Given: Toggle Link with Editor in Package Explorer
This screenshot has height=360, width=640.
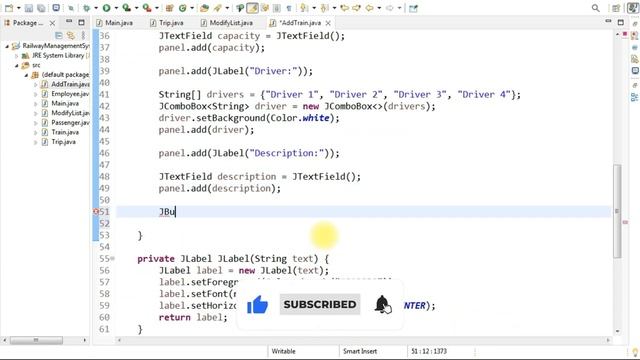Looking at the screenshot, I should [x=71, y=36].
